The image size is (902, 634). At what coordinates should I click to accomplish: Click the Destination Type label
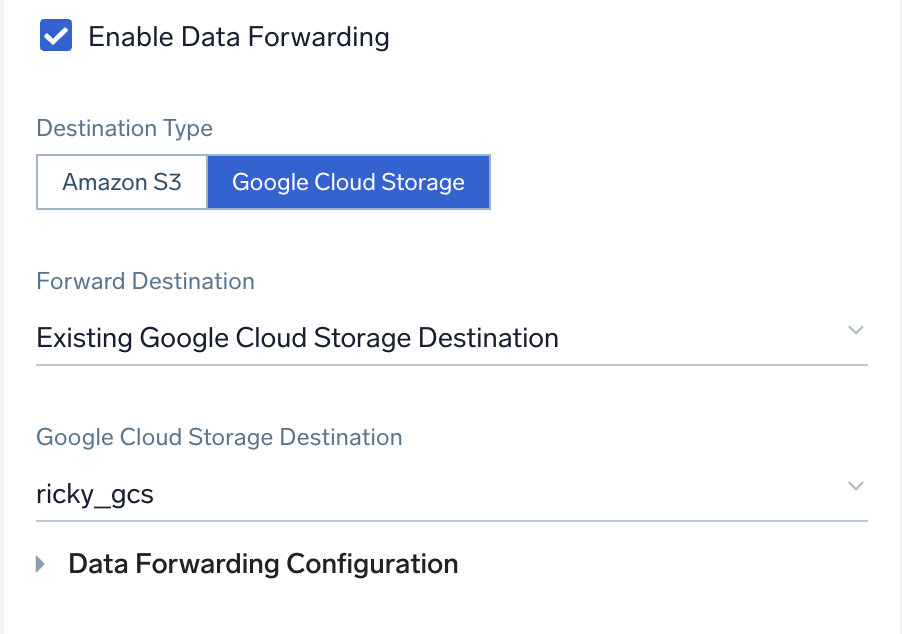(x=123, y=128)
